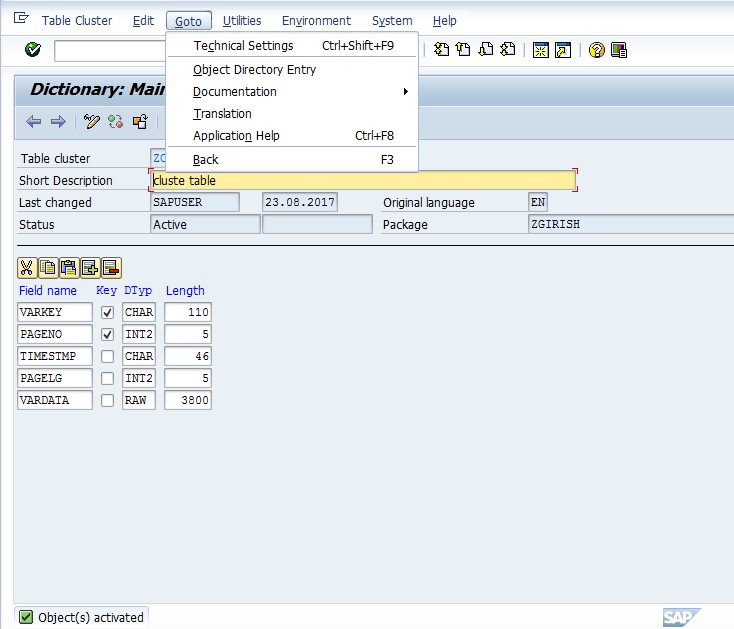The height and width of the screenshot is (629, 734).
Task: Choose Technical Settings from Goto menu
Action: coord(292,45)
